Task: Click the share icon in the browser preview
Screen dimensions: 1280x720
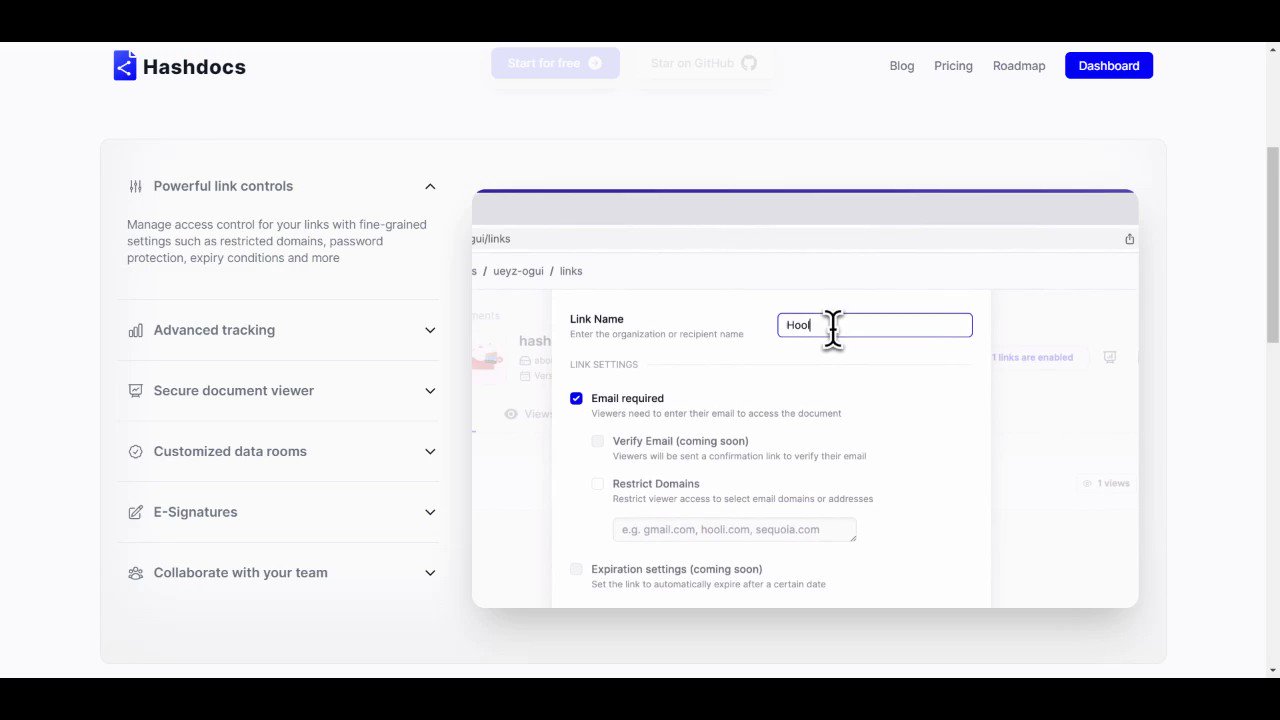Action: pyautogui.click(x=1129, y=239)
